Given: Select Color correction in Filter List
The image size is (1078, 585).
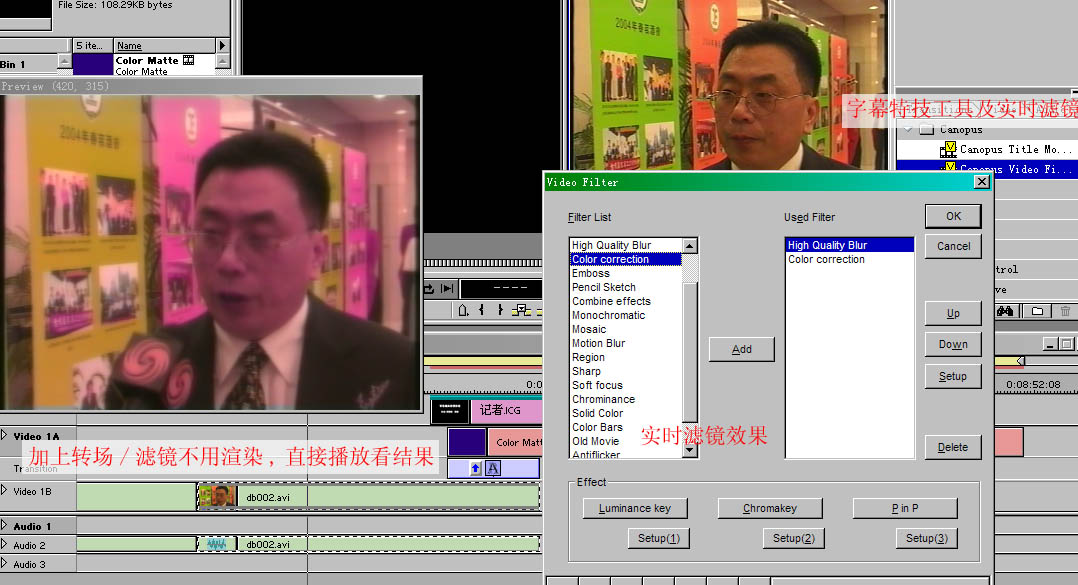Looking at the screenshot, I should (x=626, y=259).
